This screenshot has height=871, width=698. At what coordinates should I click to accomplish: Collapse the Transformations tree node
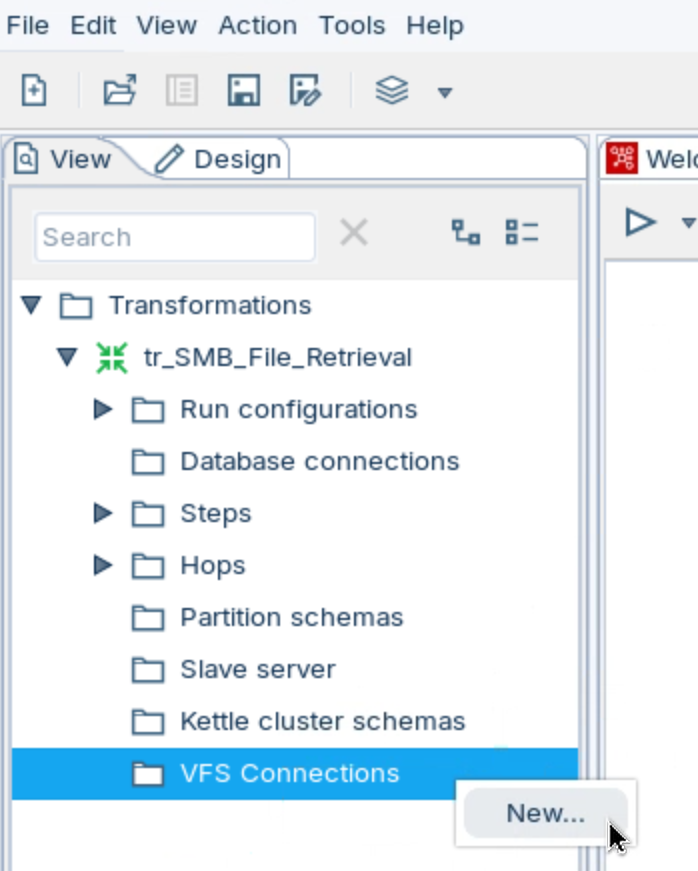click(32, 305)
